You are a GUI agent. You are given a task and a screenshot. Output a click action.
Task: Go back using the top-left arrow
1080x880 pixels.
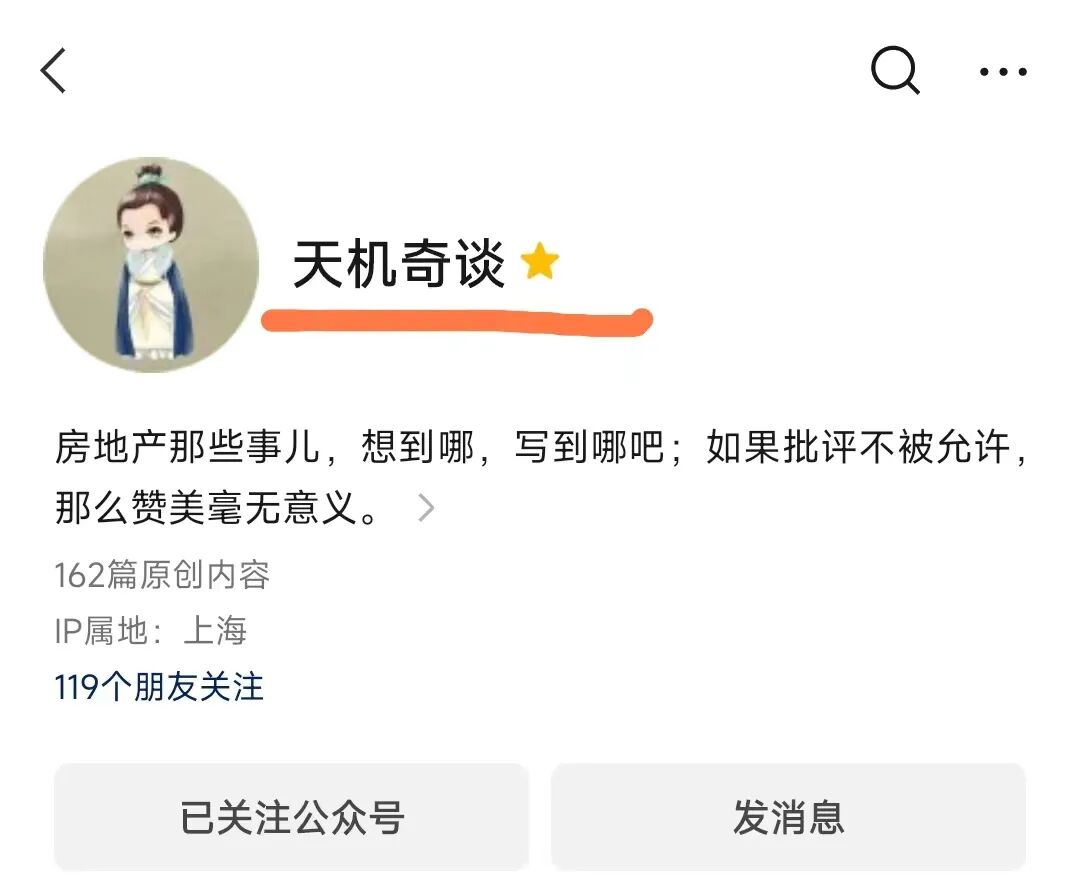(x=53, y=70)
